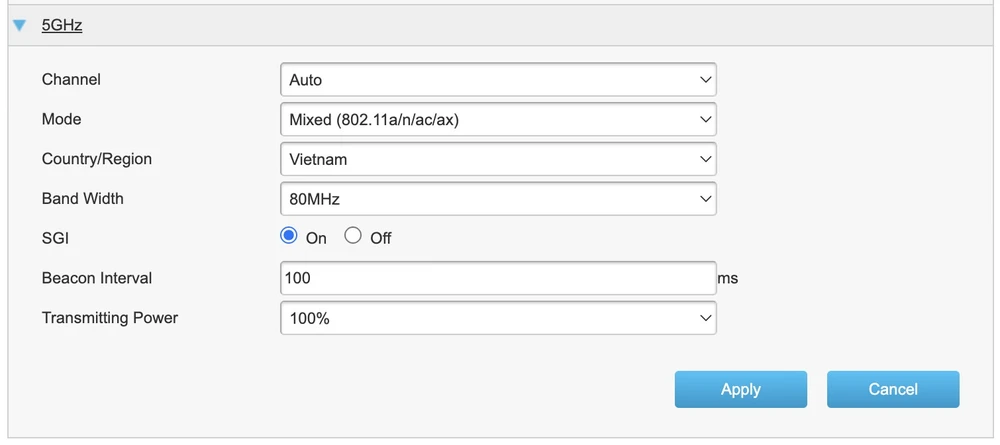
Task: Click the Band Width field label
Action: coord(83,199)
